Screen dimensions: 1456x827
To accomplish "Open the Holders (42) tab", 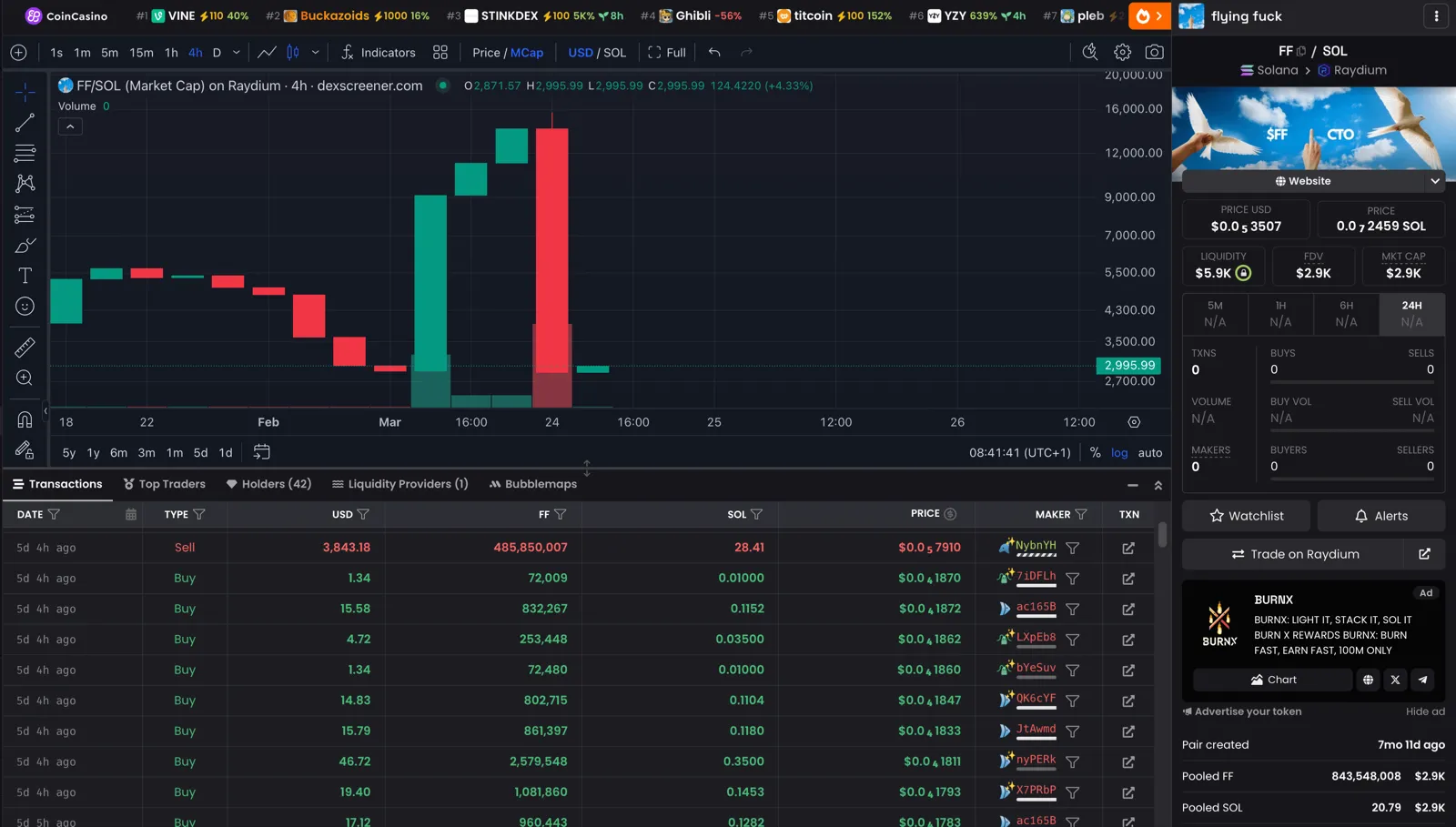I will coord(268,484).
